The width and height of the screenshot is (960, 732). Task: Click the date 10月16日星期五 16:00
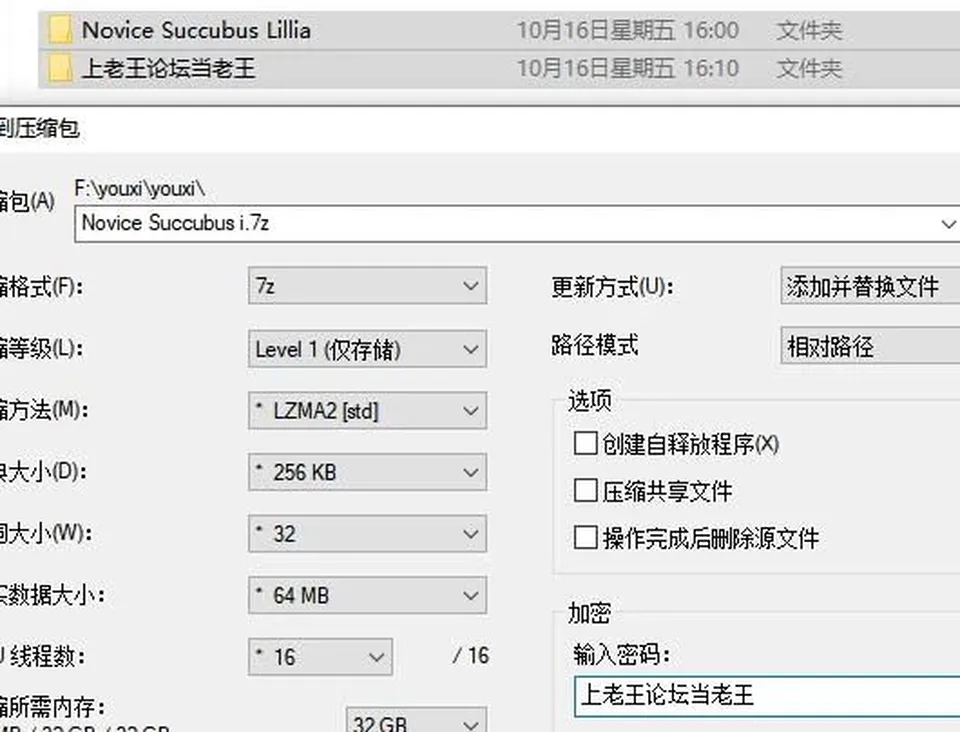click(x=628, y=30)
